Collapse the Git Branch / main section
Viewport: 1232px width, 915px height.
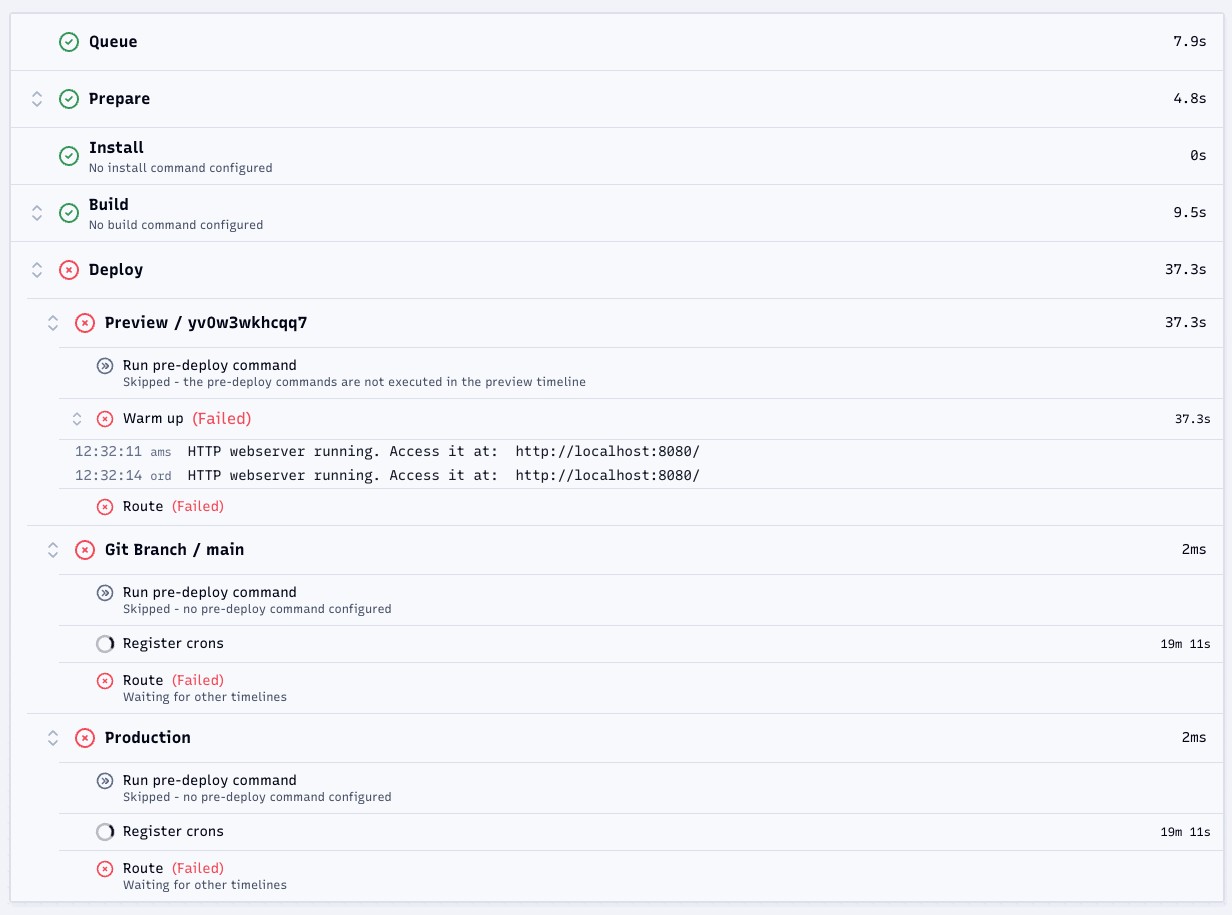pos(53,550)
